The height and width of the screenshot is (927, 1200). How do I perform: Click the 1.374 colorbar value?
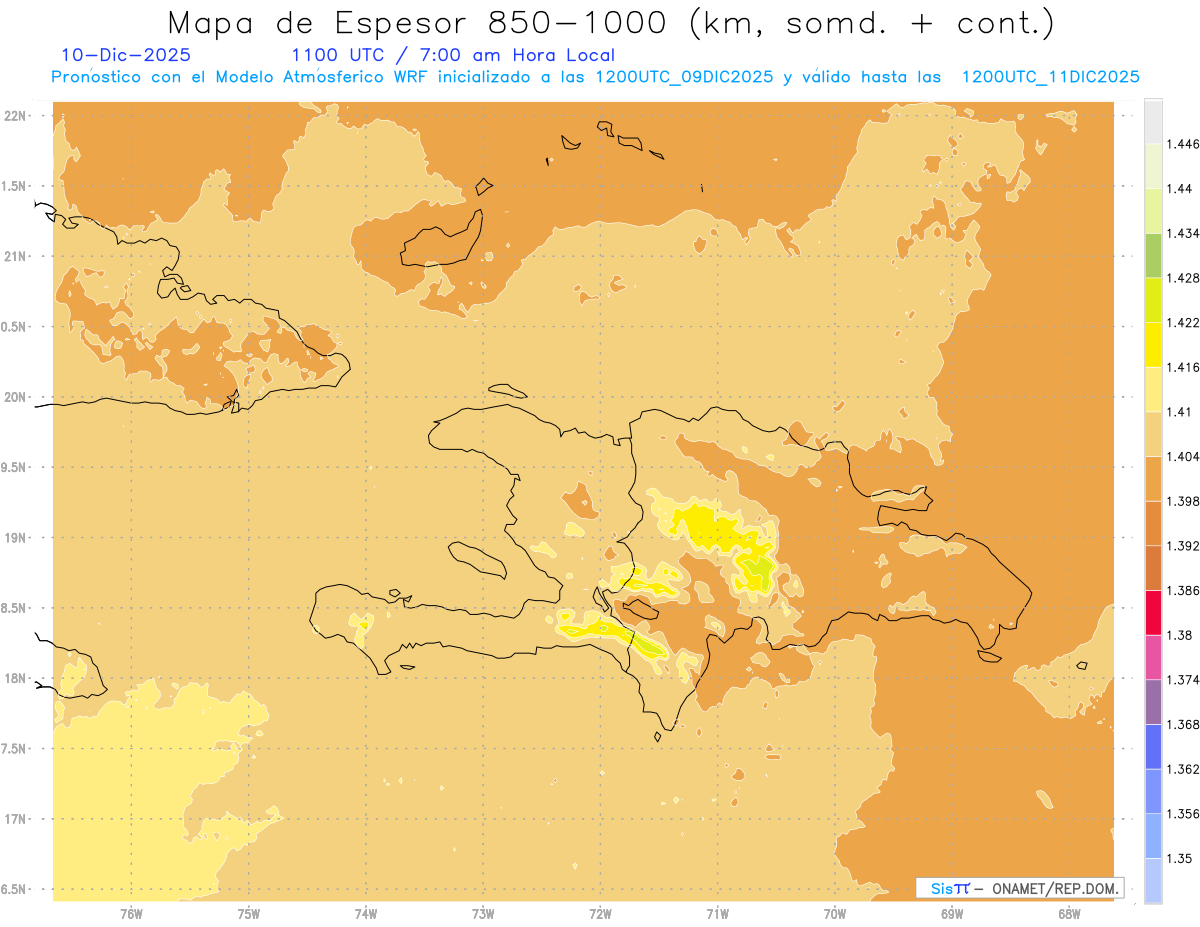[1182, 680]
